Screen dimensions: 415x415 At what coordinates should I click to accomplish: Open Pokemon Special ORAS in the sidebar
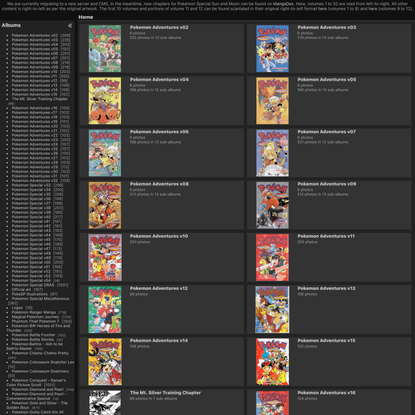click(33, 285)
